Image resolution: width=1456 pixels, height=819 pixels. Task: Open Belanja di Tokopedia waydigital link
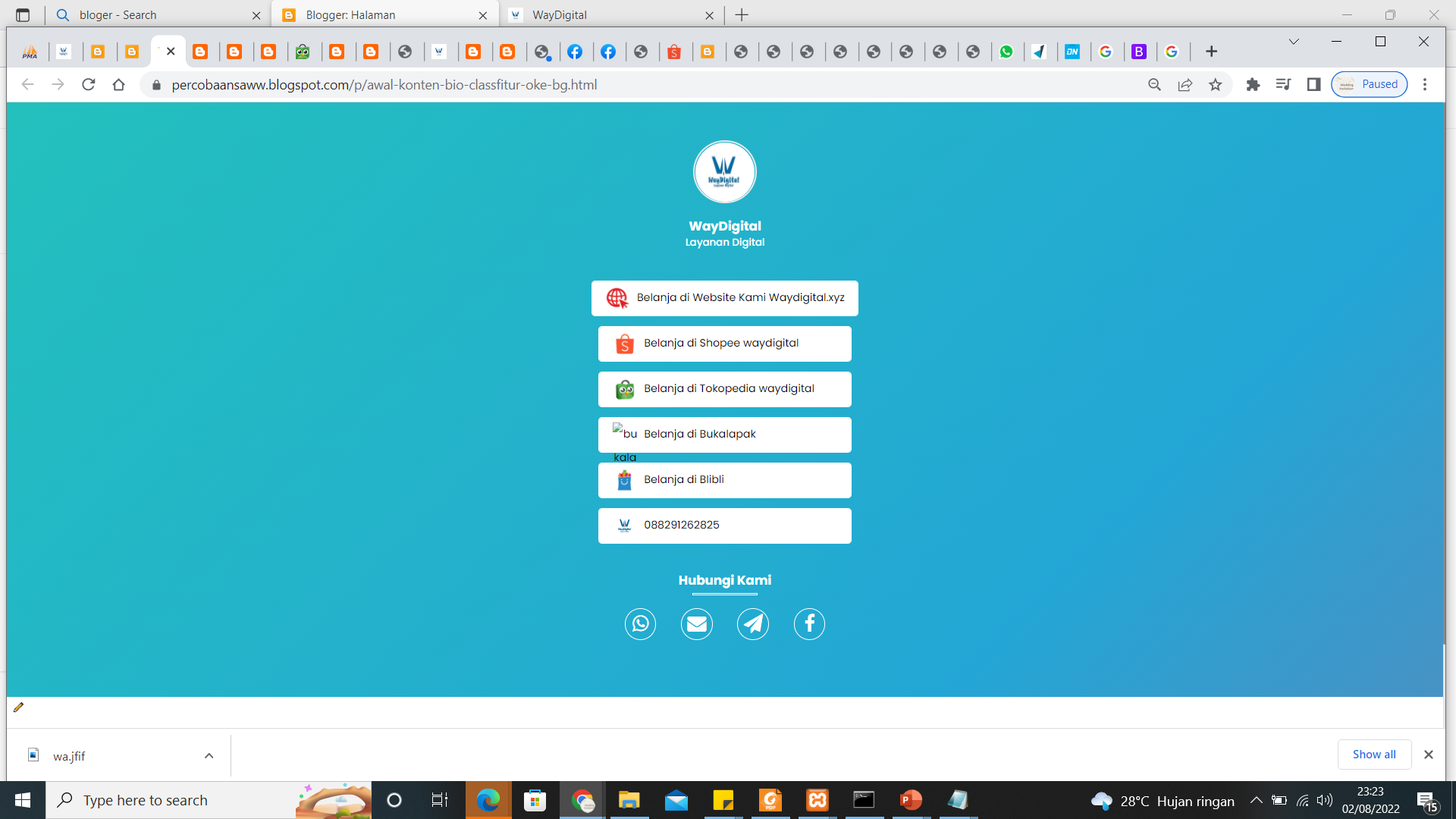725,389
